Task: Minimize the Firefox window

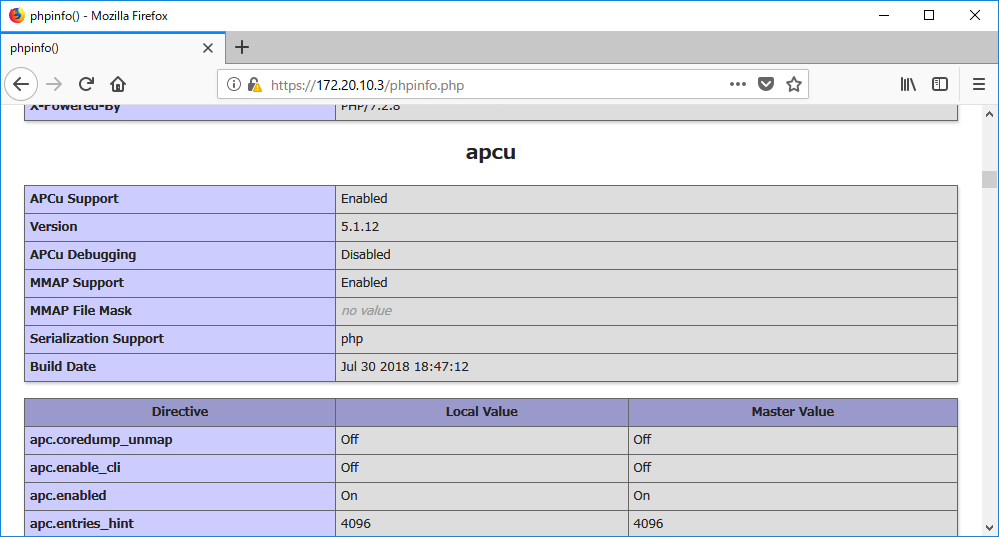Action: click(884, 15)
